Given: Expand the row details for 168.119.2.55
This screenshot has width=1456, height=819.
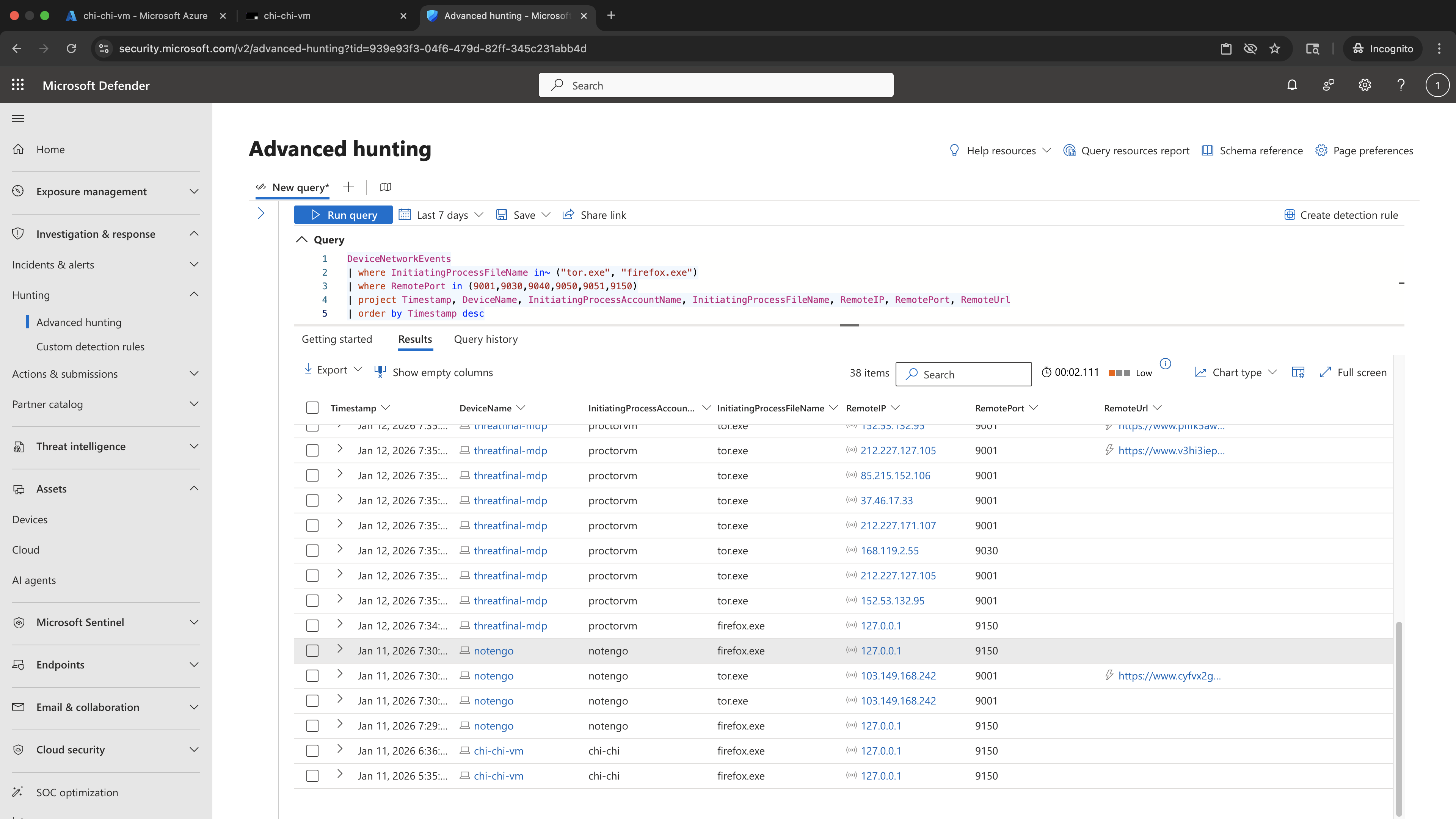Looking at the screenshot, I should tap(340, 548).
